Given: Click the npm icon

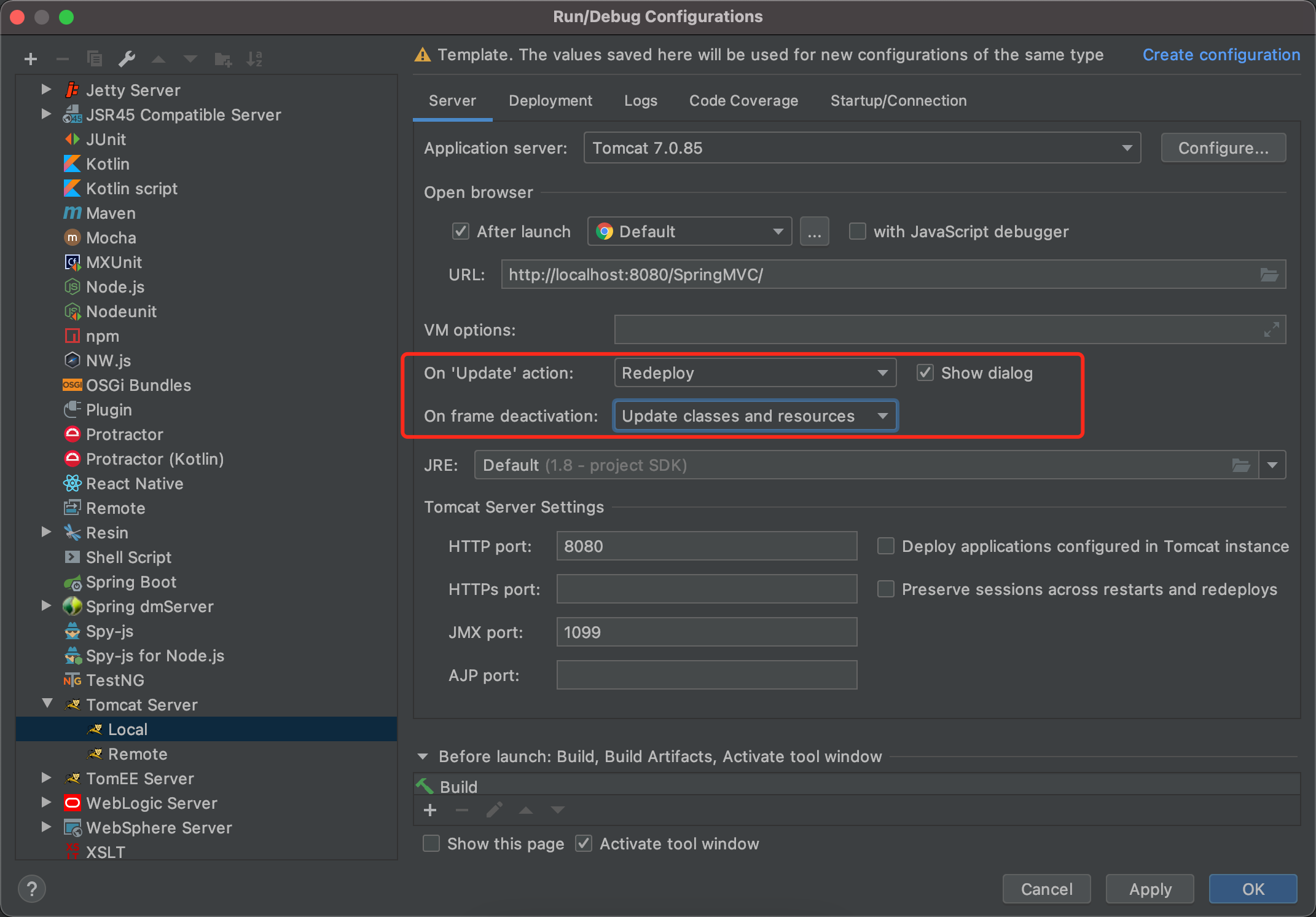Looking at the screenshot, I should 72,336.
